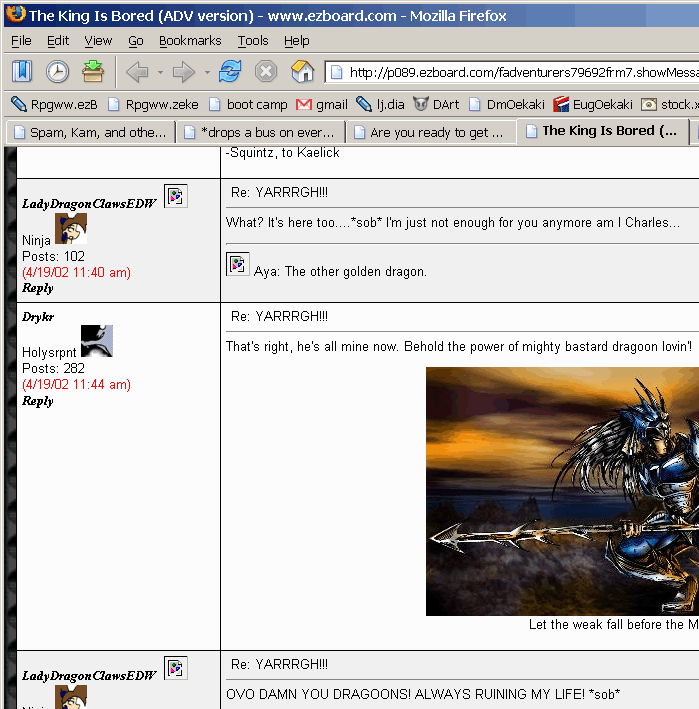Click the Firefox logo in title bar
This screenshot has width=699, height=709.
(x=16, y=14)
